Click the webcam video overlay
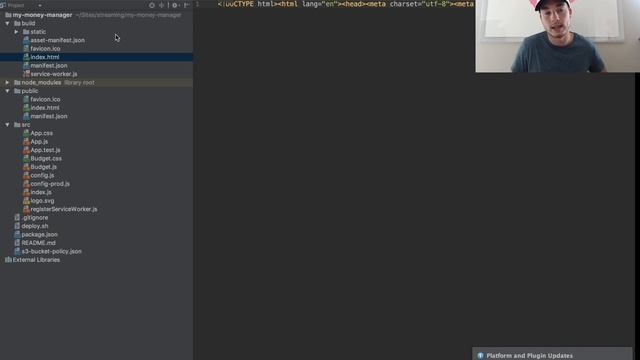640x360 pixels. (558, 36)
